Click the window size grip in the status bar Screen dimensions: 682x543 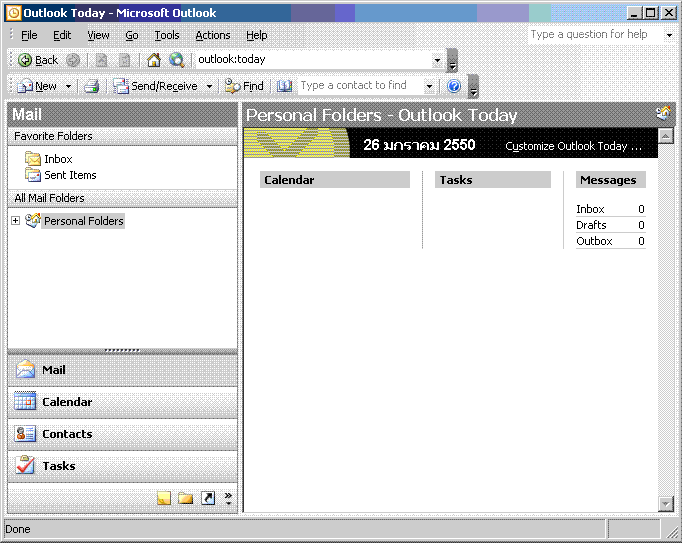tap(673, 530)
